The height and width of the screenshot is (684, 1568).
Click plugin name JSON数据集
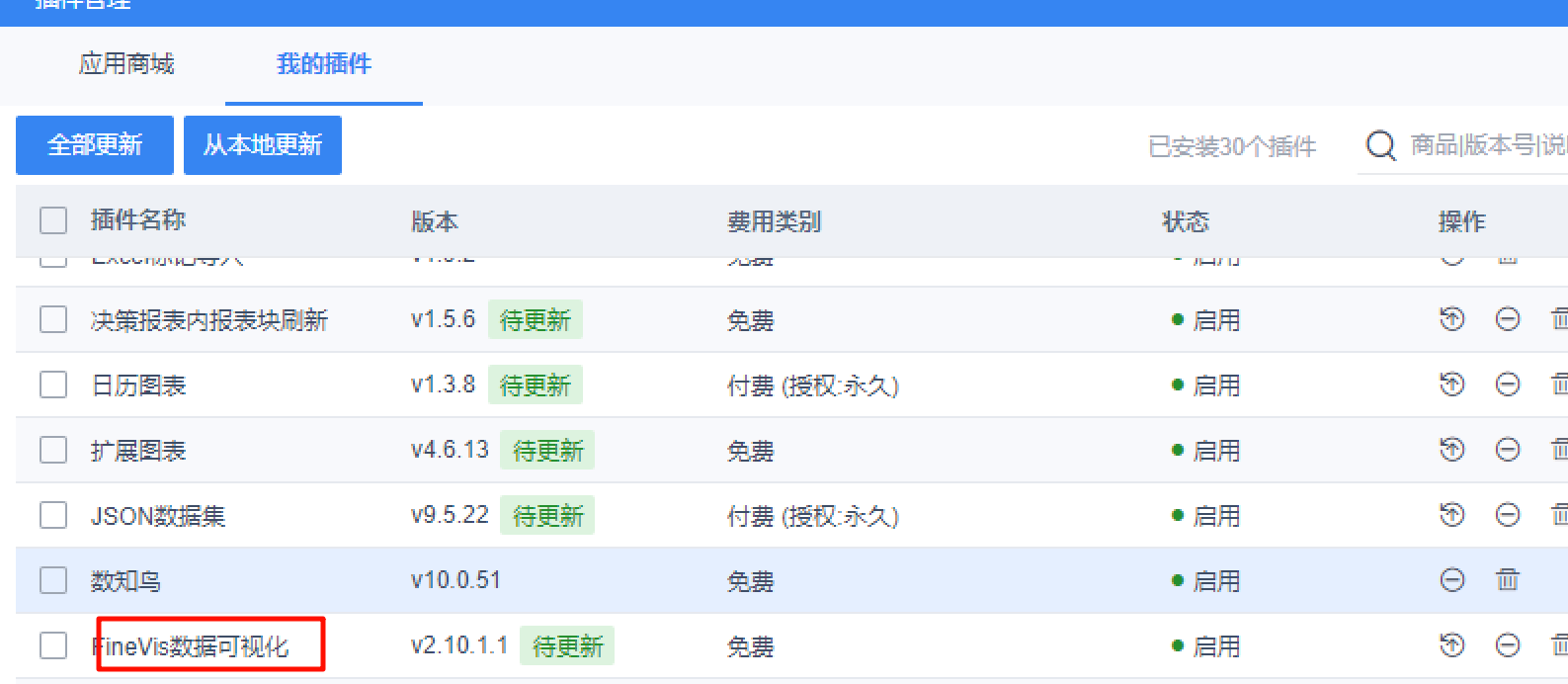pyautogui.click(x=158, y=516)
